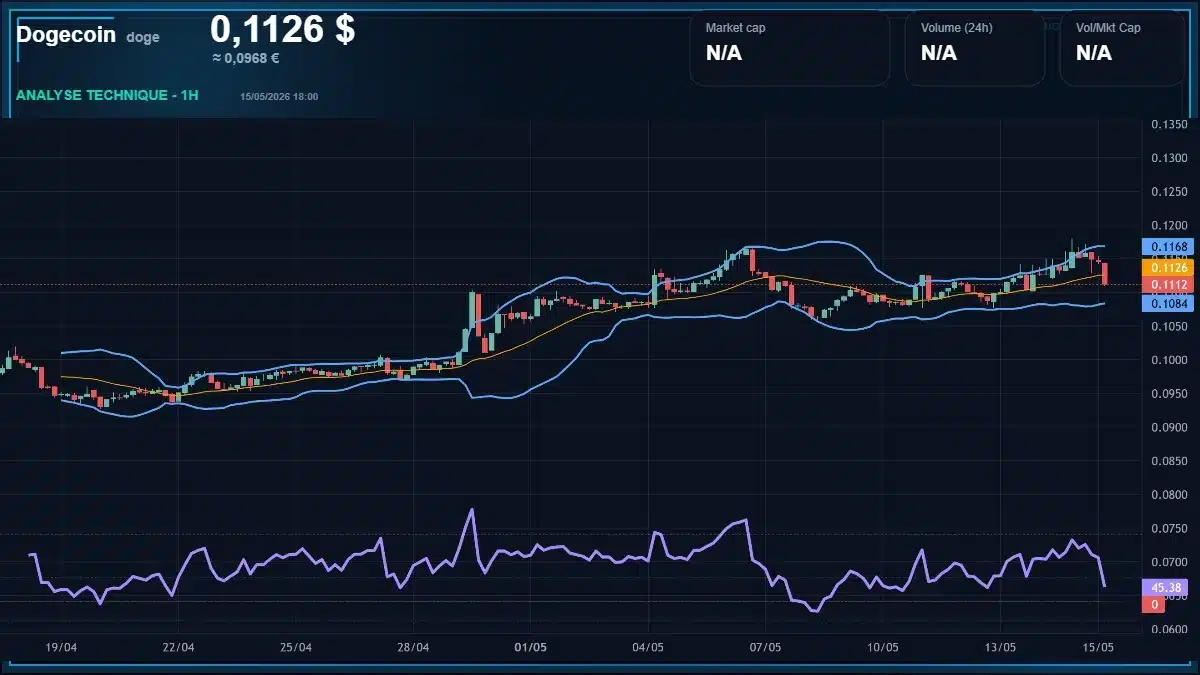Click the blue 0.1168 upper band price tag
Screen dimensions: 1200x675
[x=1168, y=246]
